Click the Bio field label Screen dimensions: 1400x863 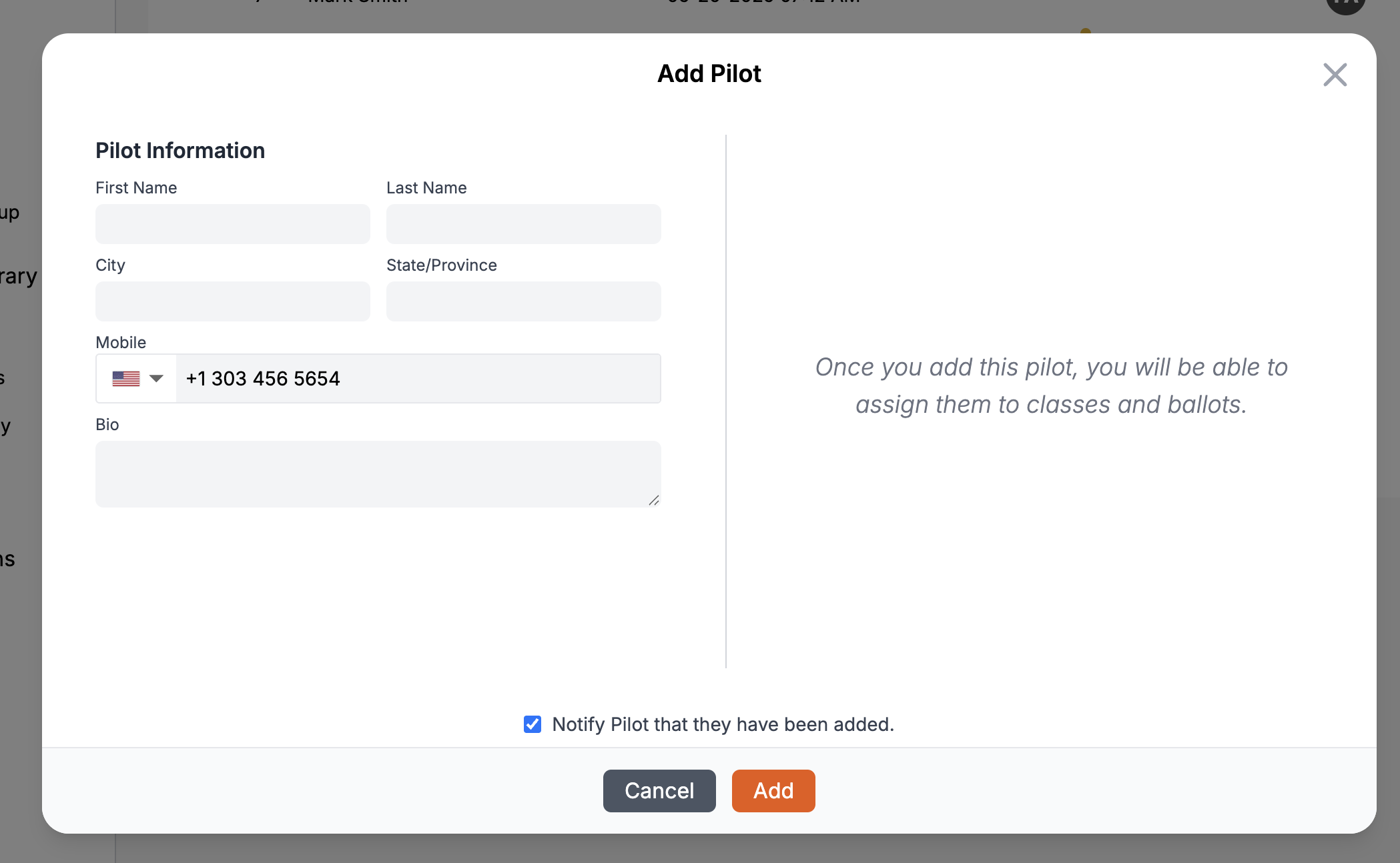(107, 424)
